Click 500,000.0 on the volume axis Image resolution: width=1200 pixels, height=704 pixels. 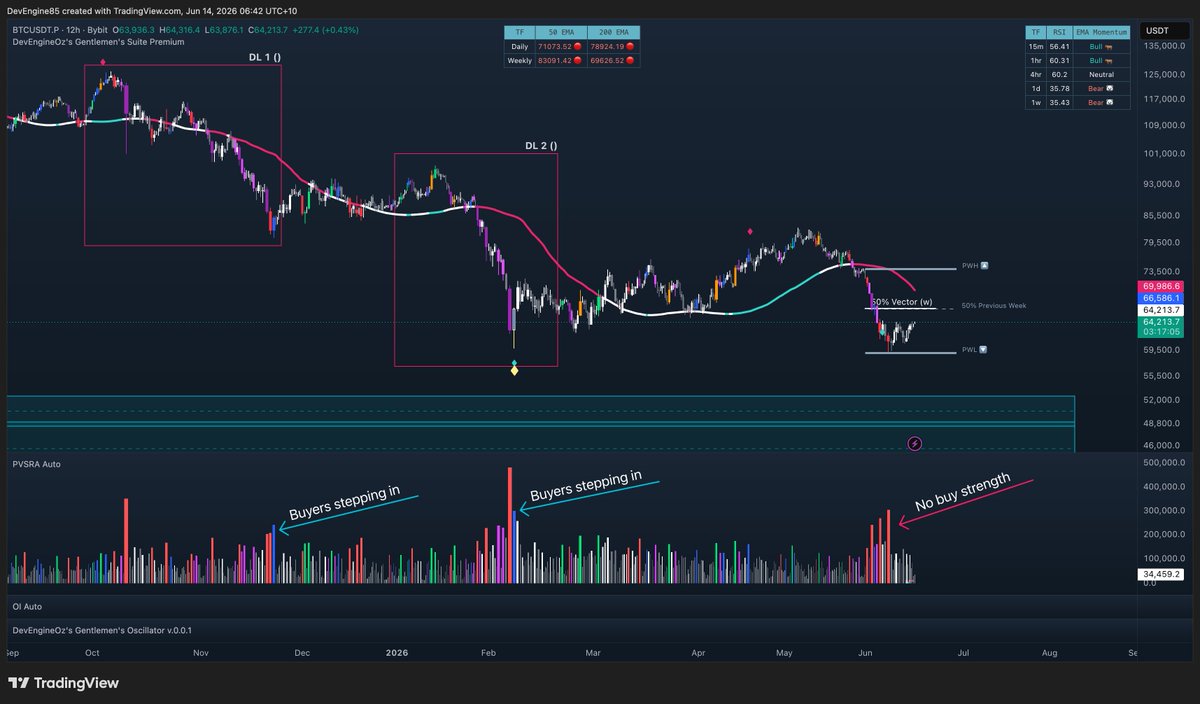coord(1164,463)
